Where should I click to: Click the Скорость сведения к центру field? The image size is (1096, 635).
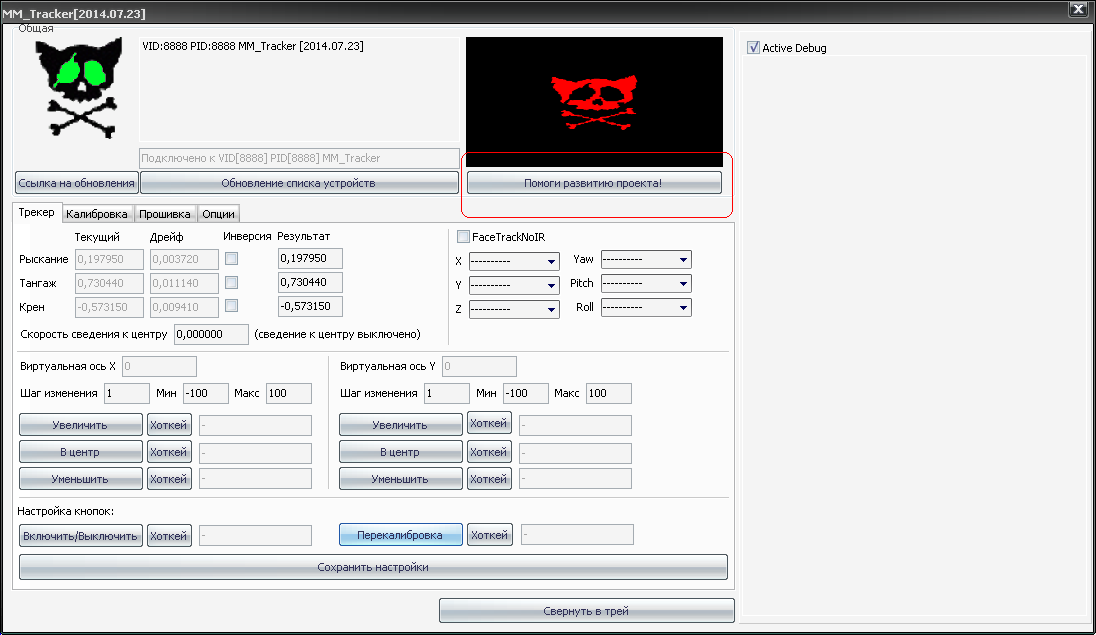coord(211,334)
